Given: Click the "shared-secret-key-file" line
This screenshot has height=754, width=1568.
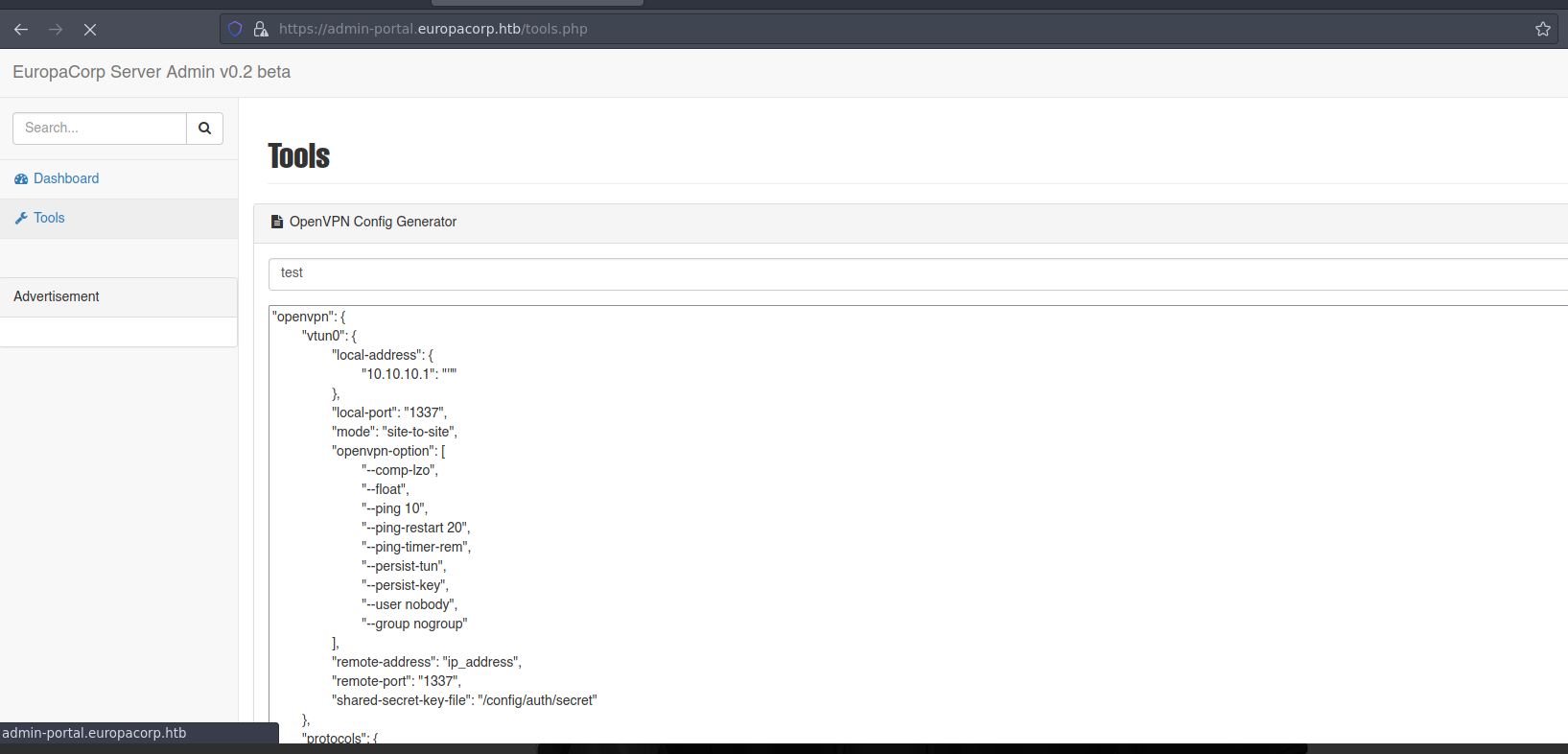Looking at the screenshot, I should coord(464,700).
